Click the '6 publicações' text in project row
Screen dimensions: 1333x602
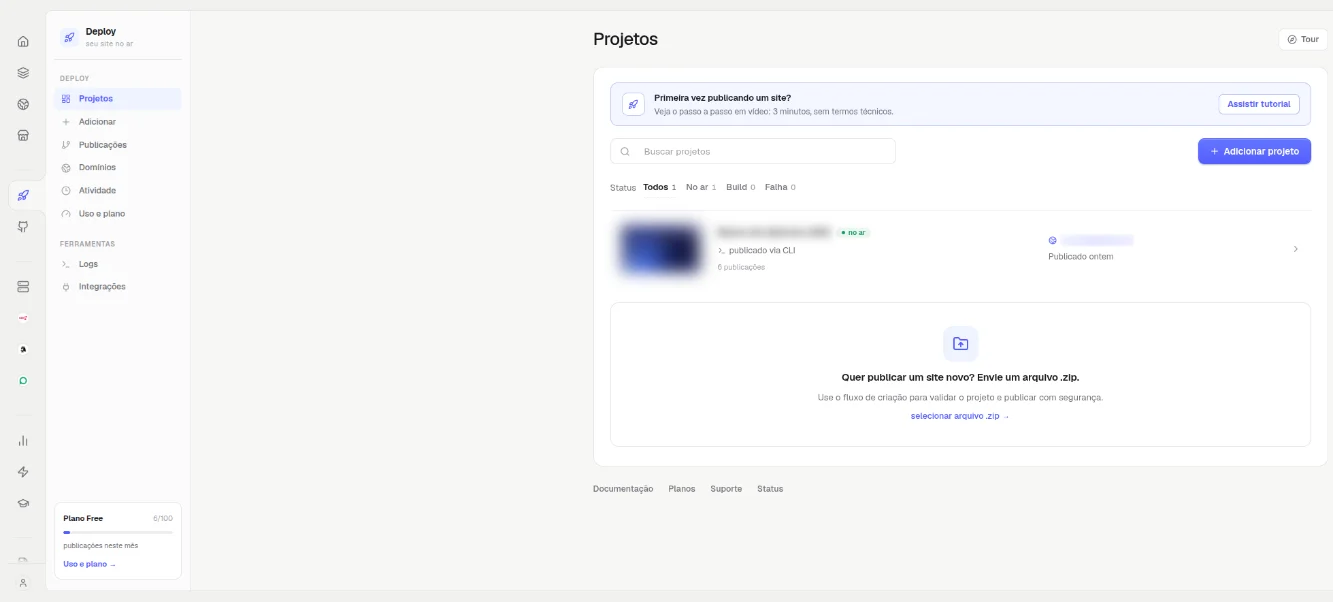tap(741, 267)
